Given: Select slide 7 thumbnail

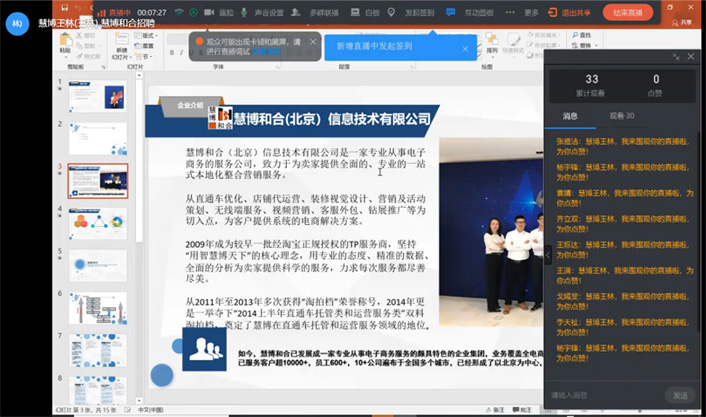Looking at the screenshot, I should (98, 350).
